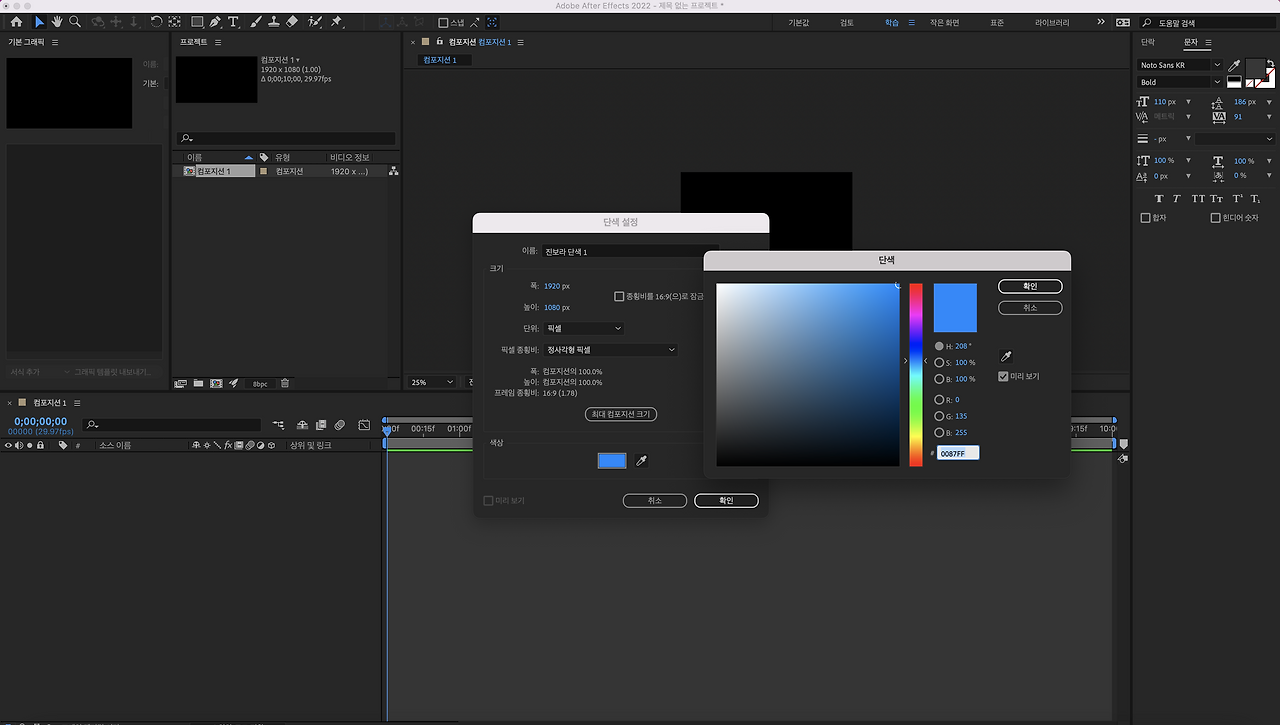Select the Hand tool
This screenshot has width=1280, height=725.
tap(57, 21)
